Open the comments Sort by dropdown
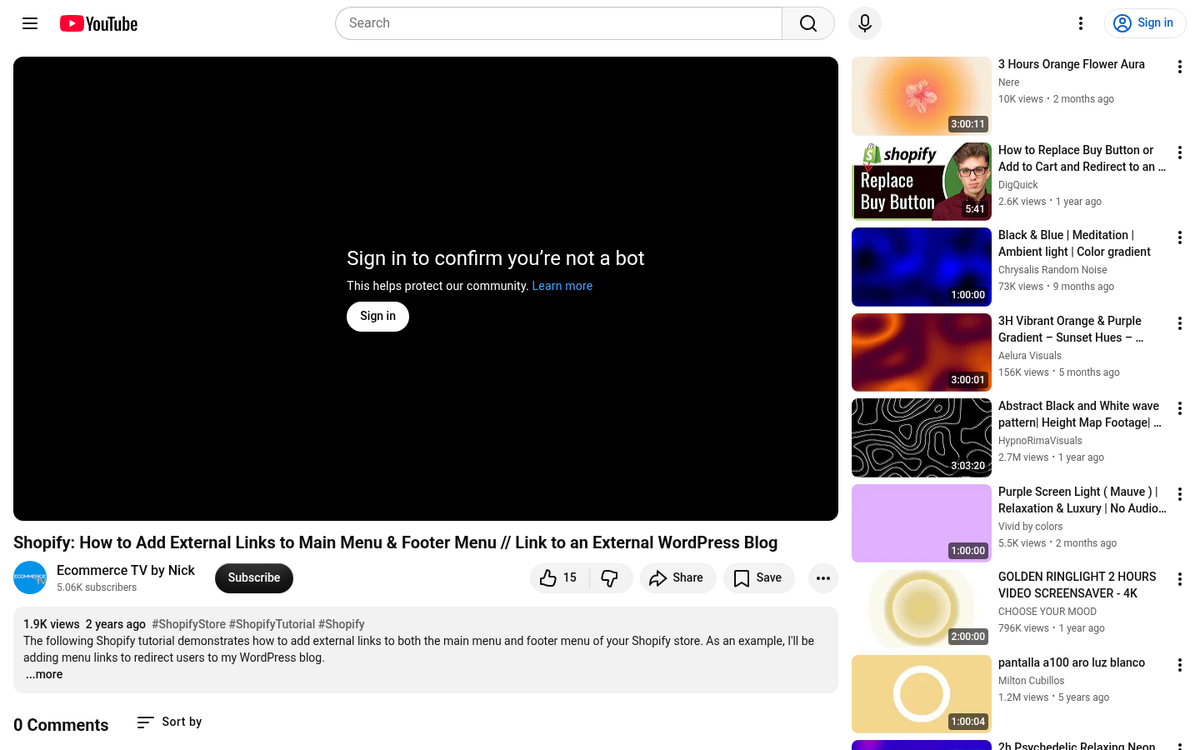The height and width of the screenshot is (750, 1200). tap(168, 721)
